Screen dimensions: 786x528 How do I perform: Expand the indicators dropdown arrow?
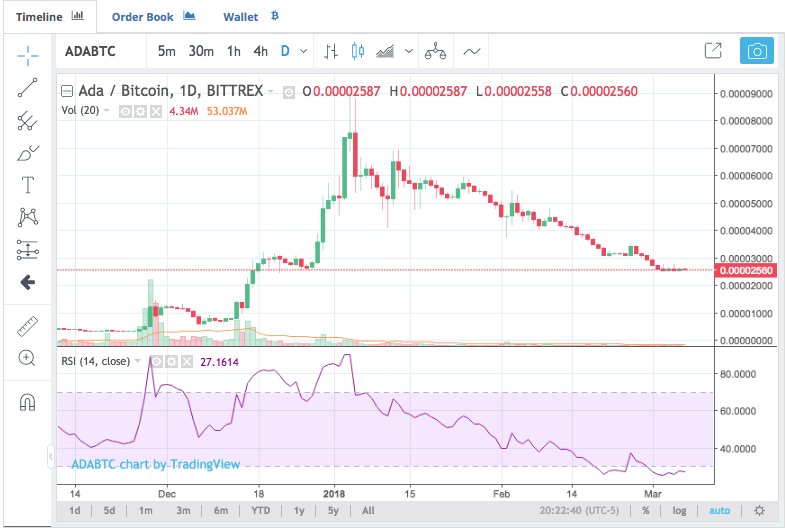pos(409,51)
